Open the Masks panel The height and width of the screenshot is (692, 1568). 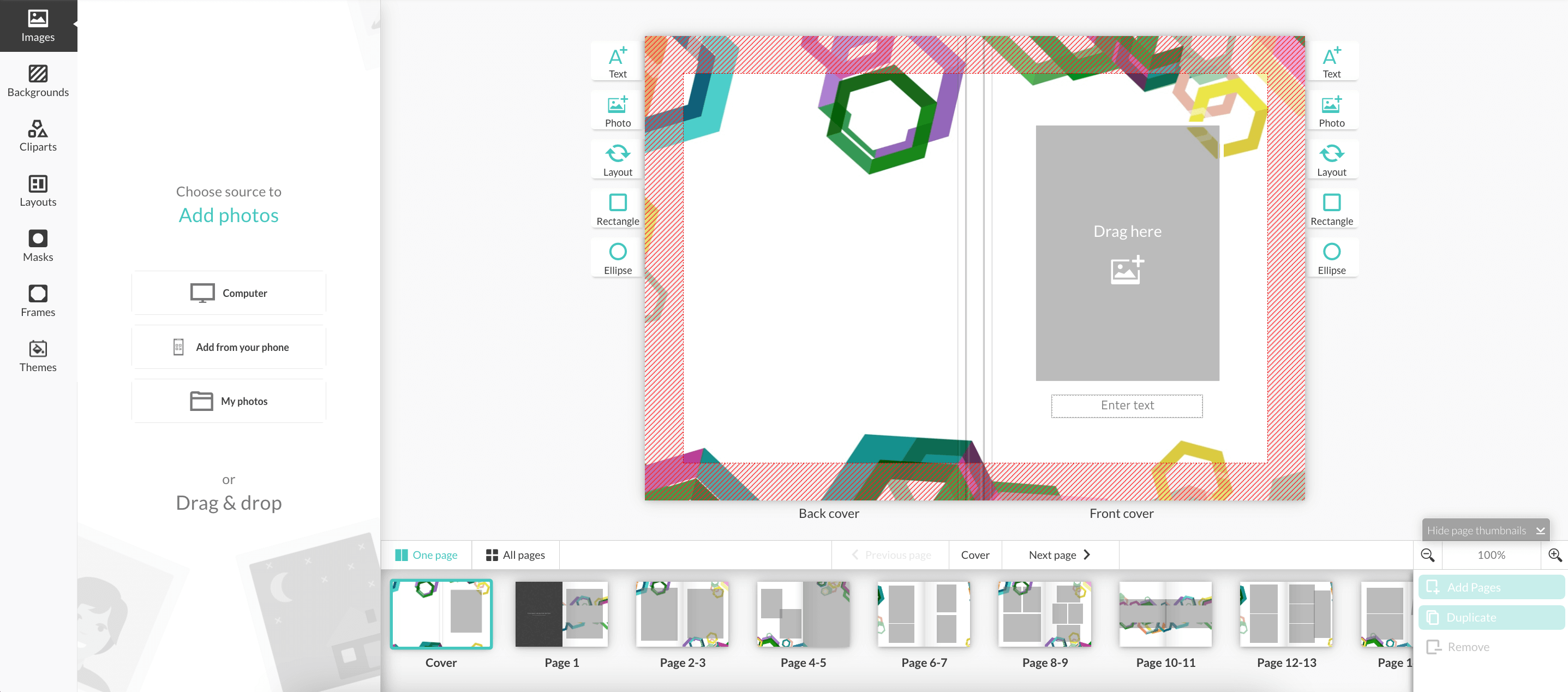coord(38,245)
